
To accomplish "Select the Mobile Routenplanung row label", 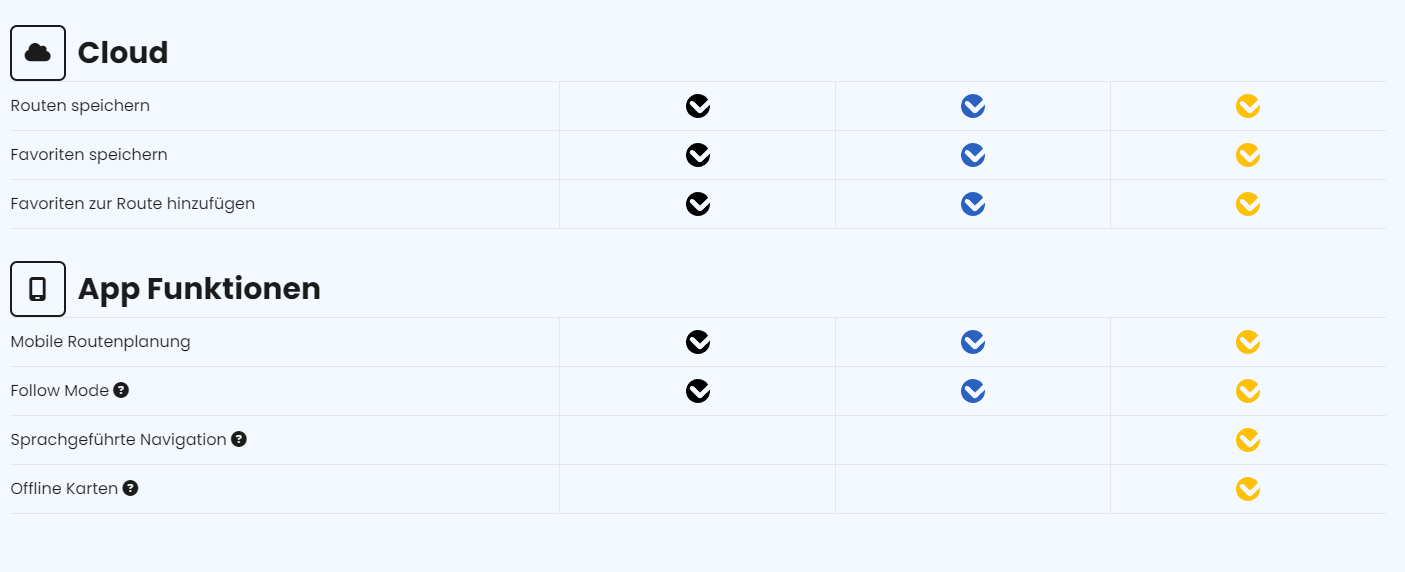I will [100, 342].
